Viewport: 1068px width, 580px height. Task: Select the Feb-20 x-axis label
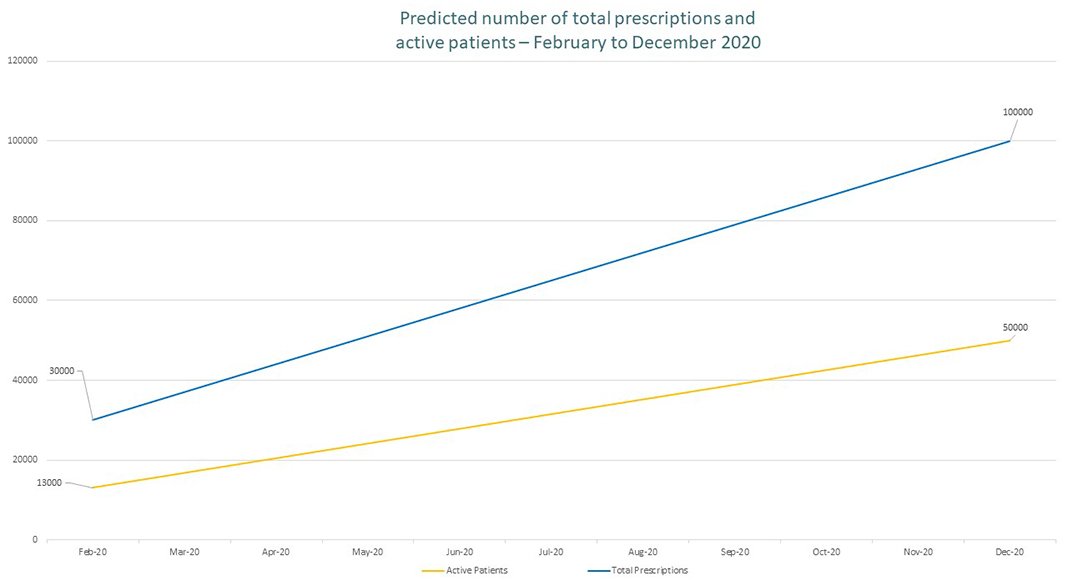(x=92, y=552)
